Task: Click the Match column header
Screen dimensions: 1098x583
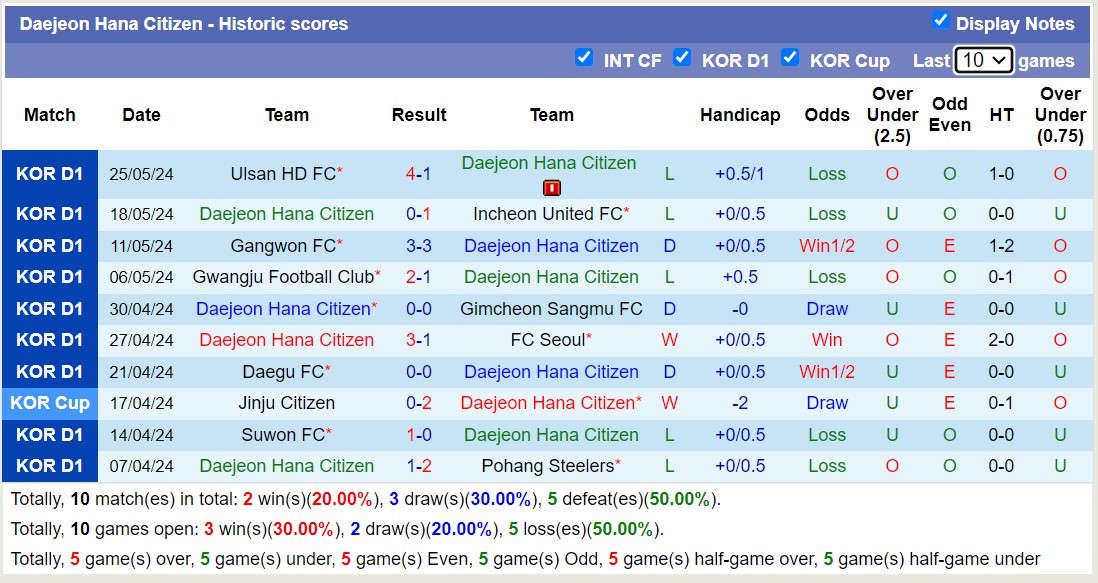Action: [49, 115]
